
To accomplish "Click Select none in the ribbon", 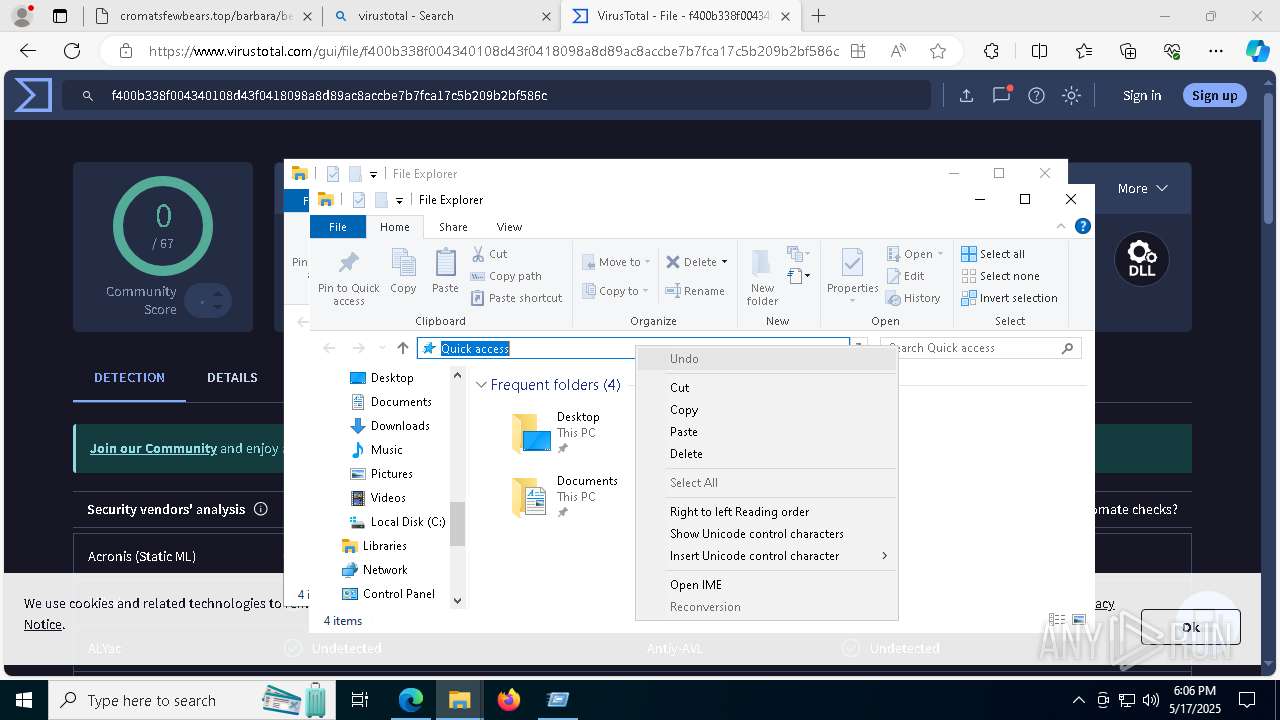I will tap(1000, 276).
